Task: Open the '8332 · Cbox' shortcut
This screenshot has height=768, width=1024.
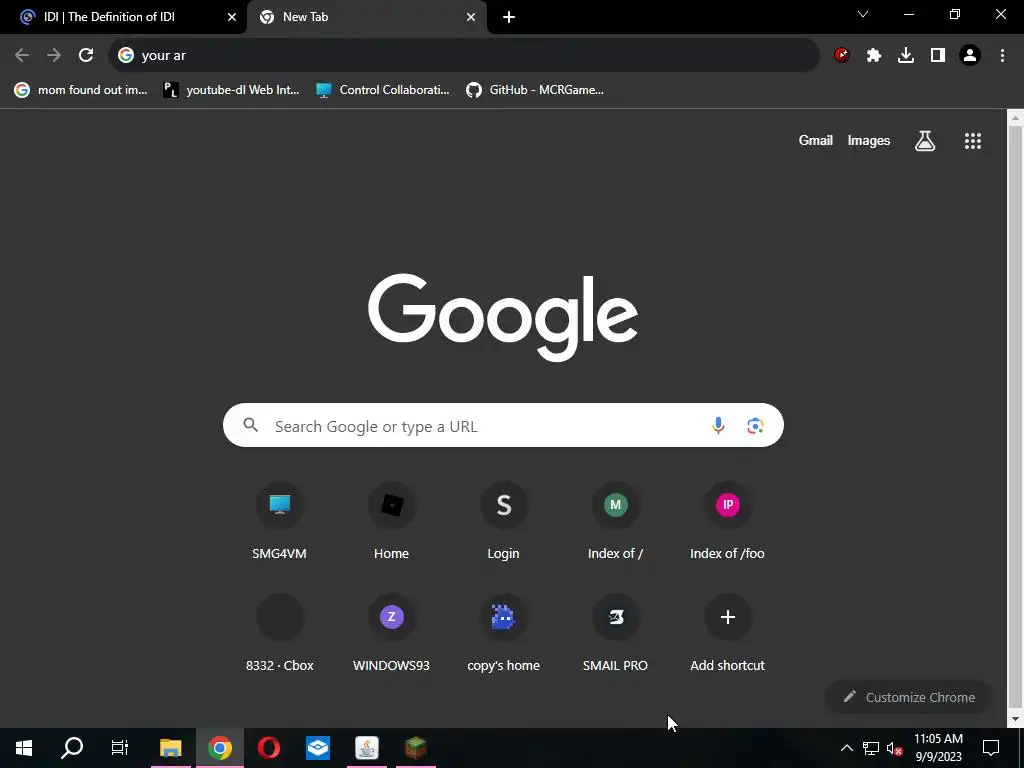Action: coord(280,635)
